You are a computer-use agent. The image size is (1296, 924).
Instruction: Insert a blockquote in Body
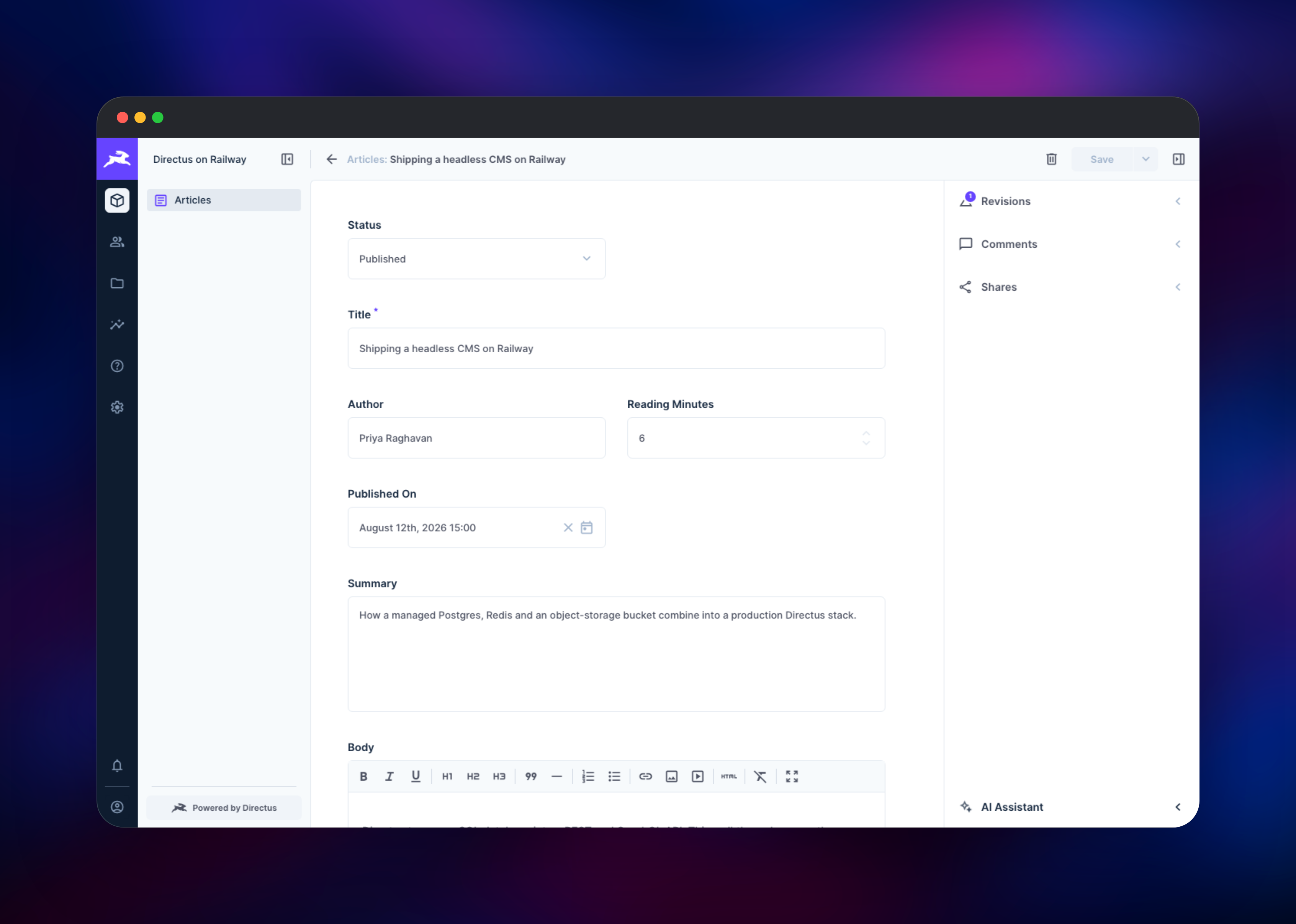tap(531, 777)
